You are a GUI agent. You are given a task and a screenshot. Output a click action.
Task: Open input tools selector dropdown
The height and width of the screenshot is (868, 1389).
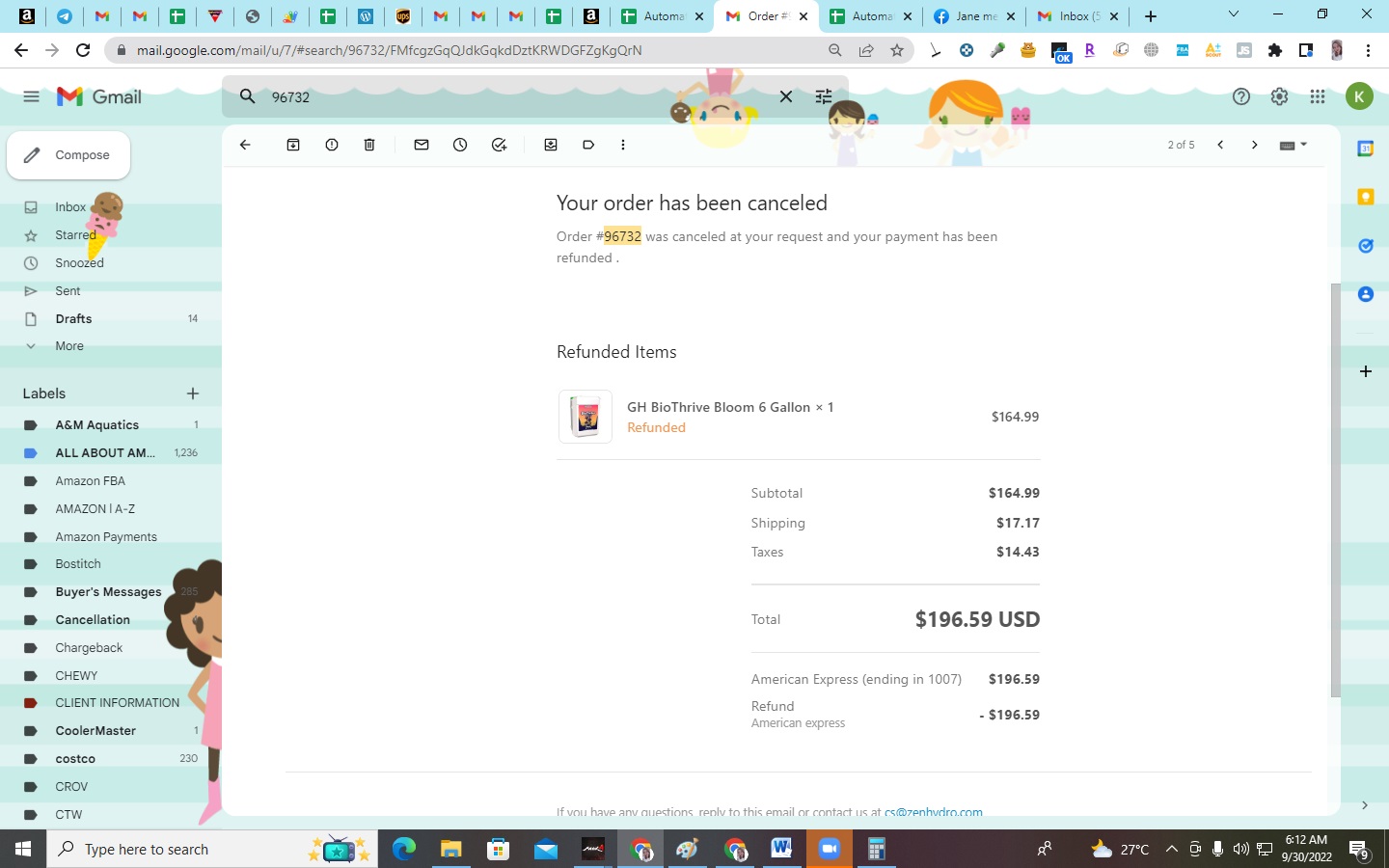[1293, 145]
